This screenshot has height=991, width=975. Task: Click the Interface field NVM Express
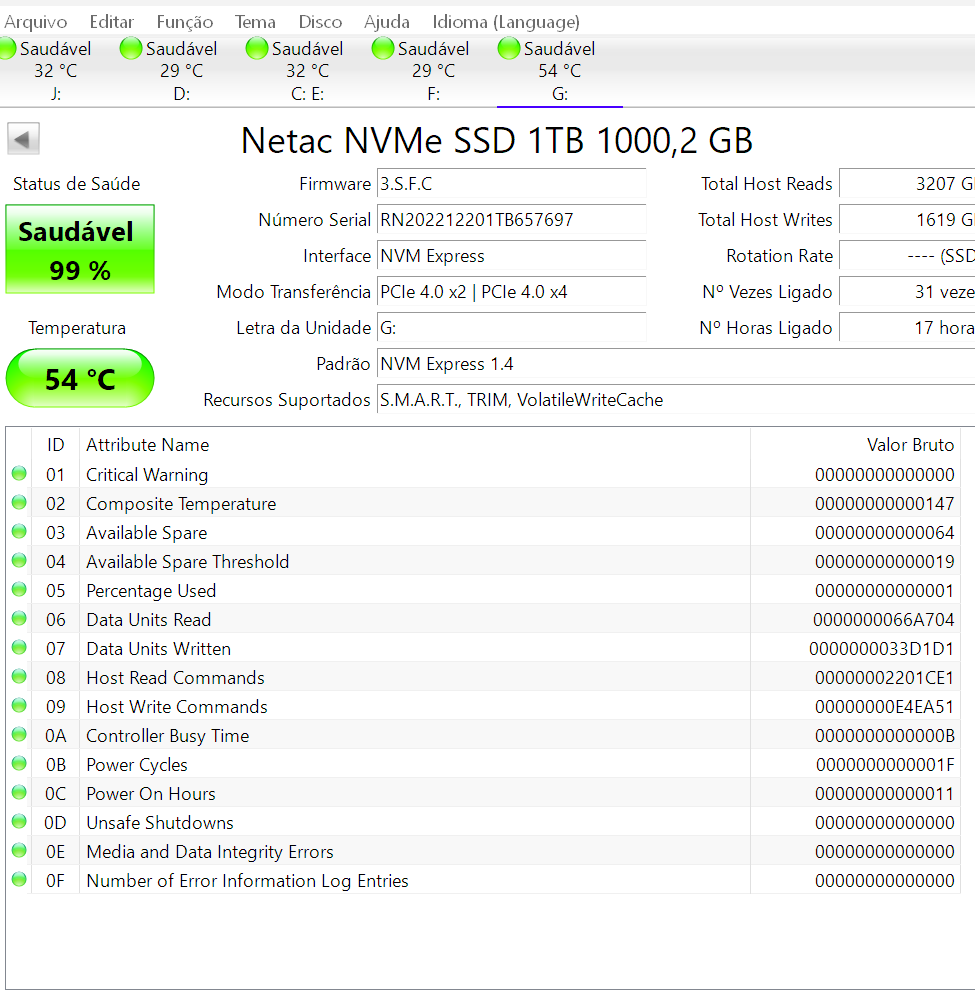click(x=511, y=256)
